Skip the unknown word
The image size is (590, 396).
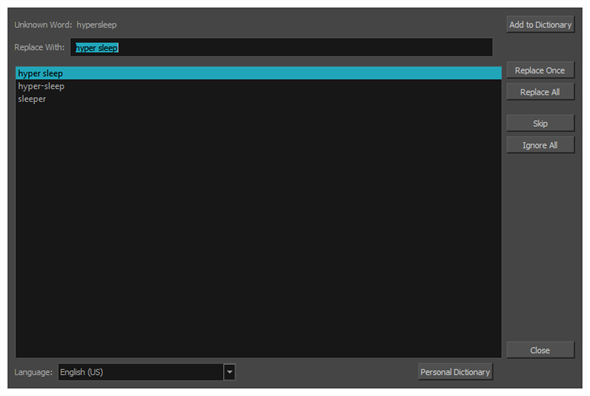point(540,123)
